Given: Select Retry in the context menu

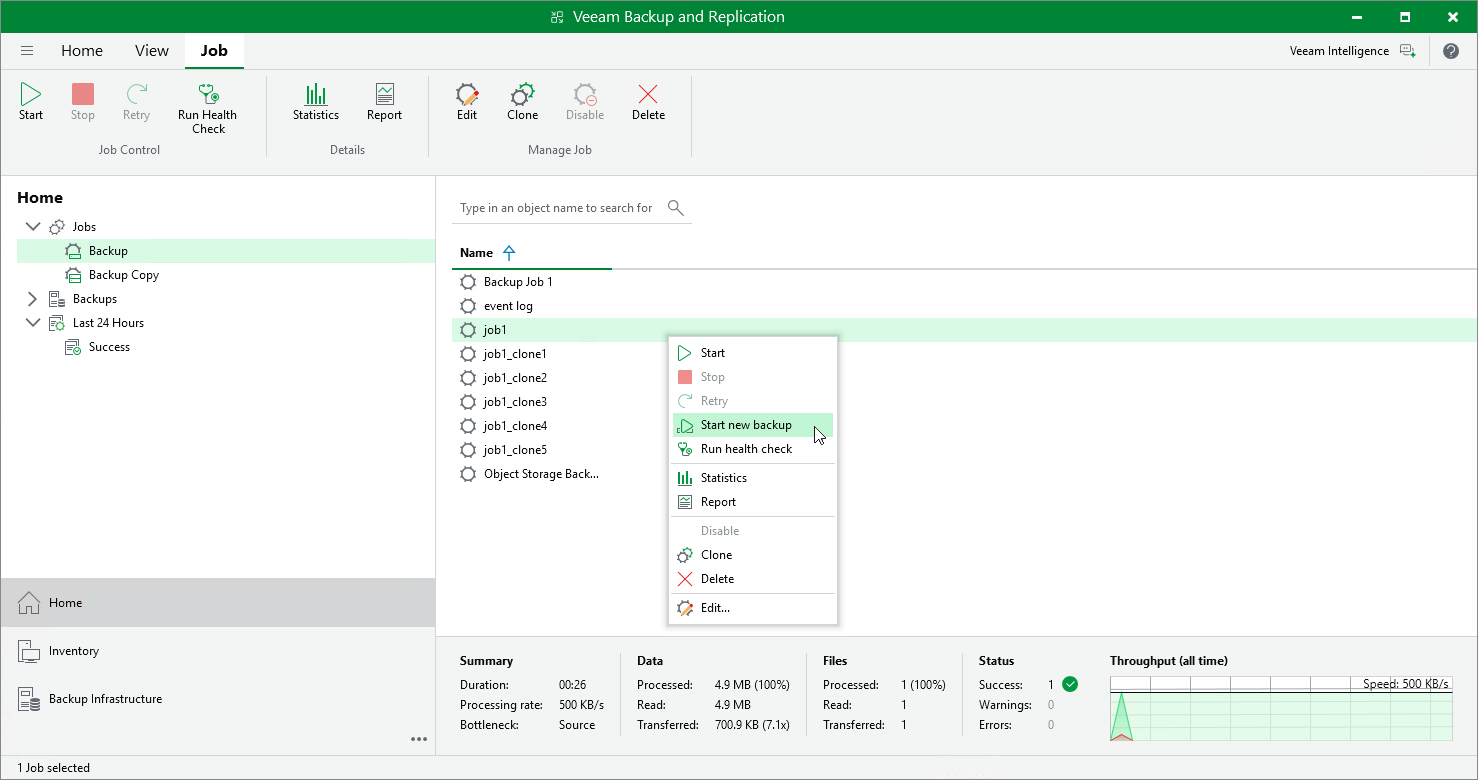Looking at the screenshot, I should click(753, 401).
